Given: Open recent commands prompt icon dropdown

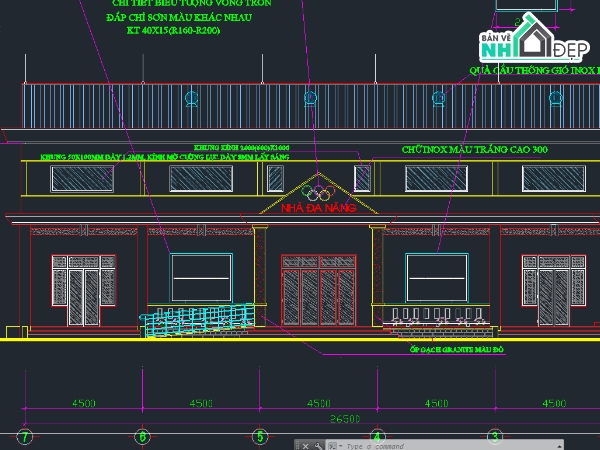Looking at the screenshot, I should pyautogui.click(x=335, y=446).
